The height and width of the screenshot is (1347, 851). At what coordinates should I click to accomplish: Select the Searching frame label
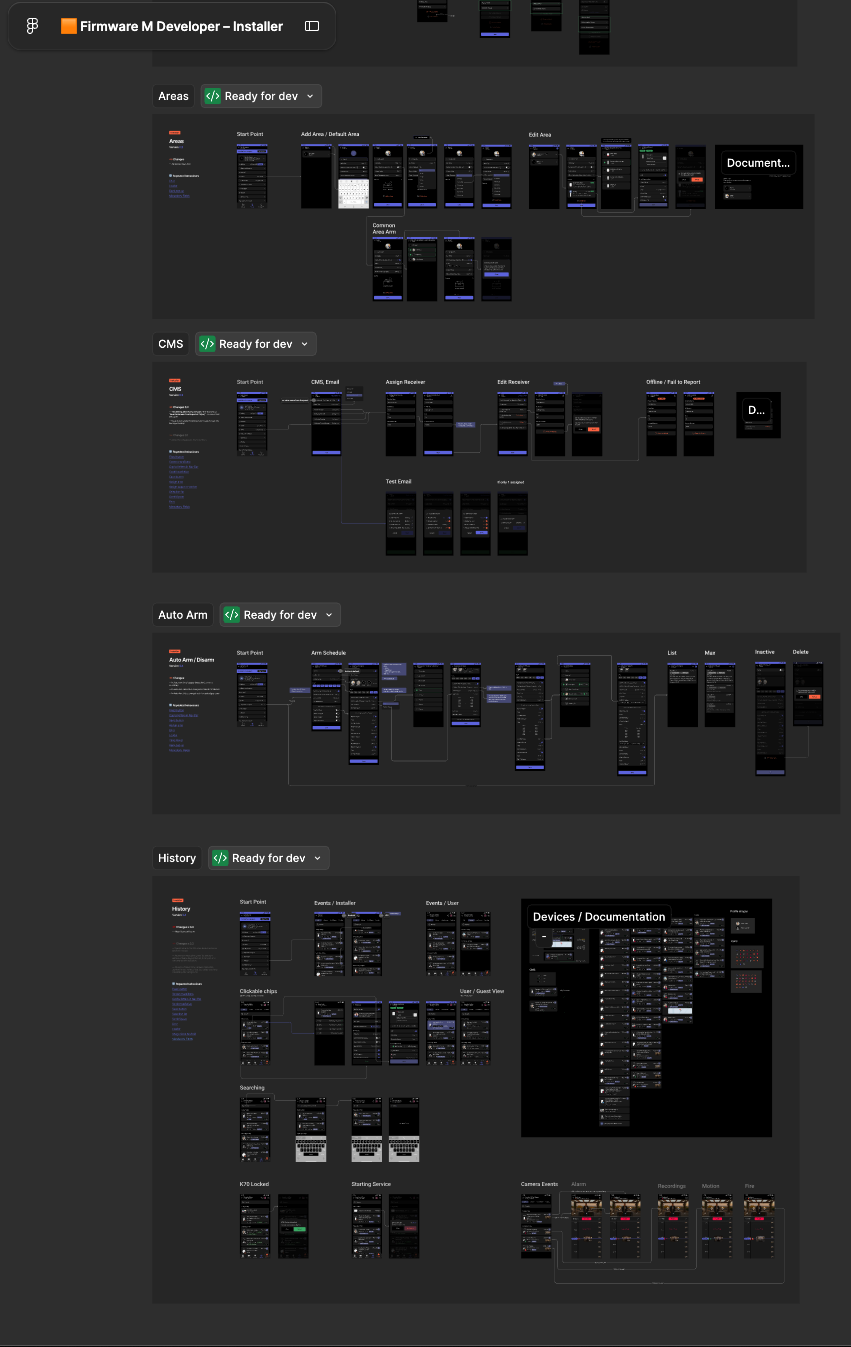[252, 1088]
